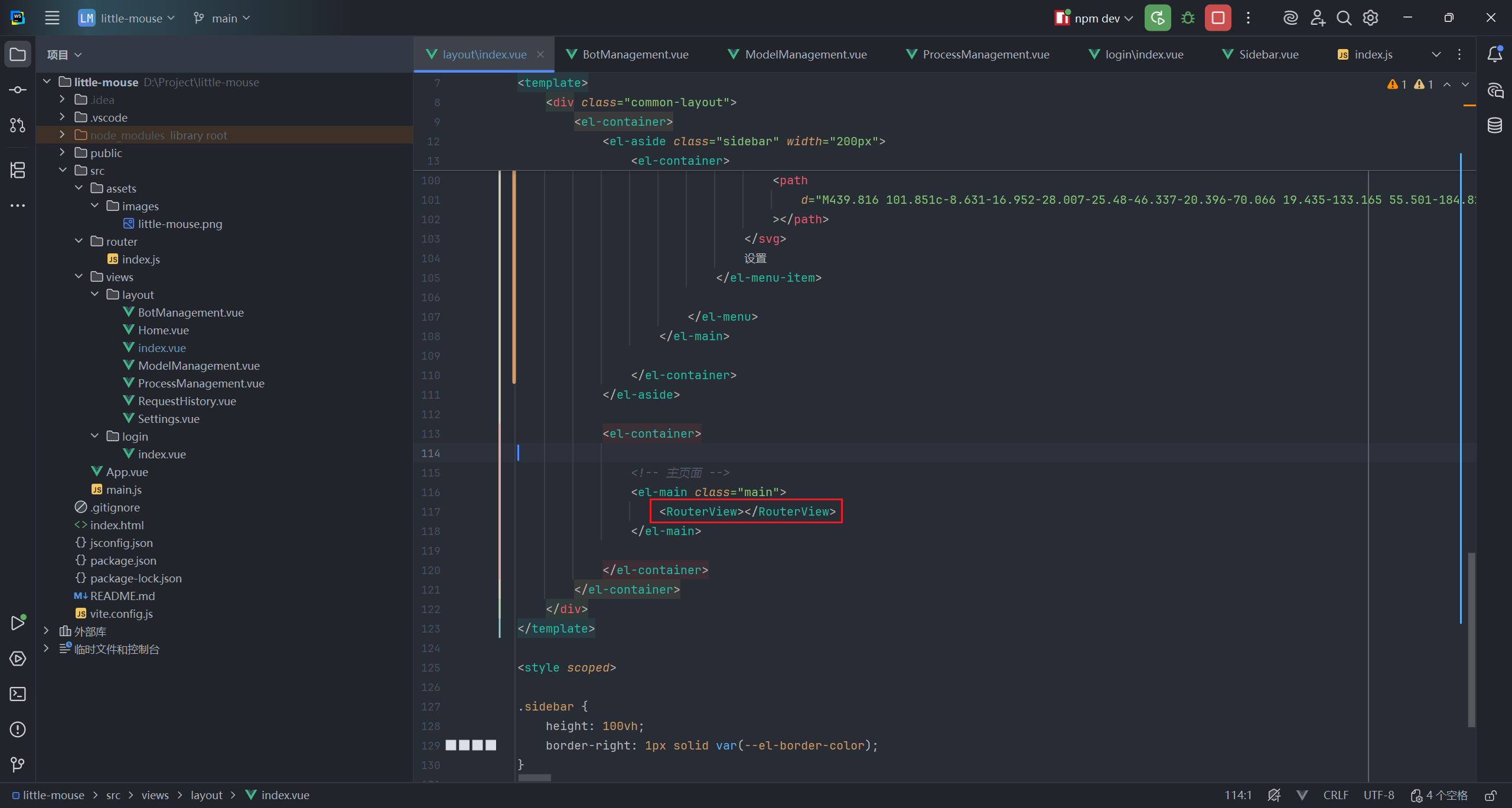Toggle the Project tool window folder icon
The height and width of the screenshot is (808, 1512).
click(x=18, y=54)
